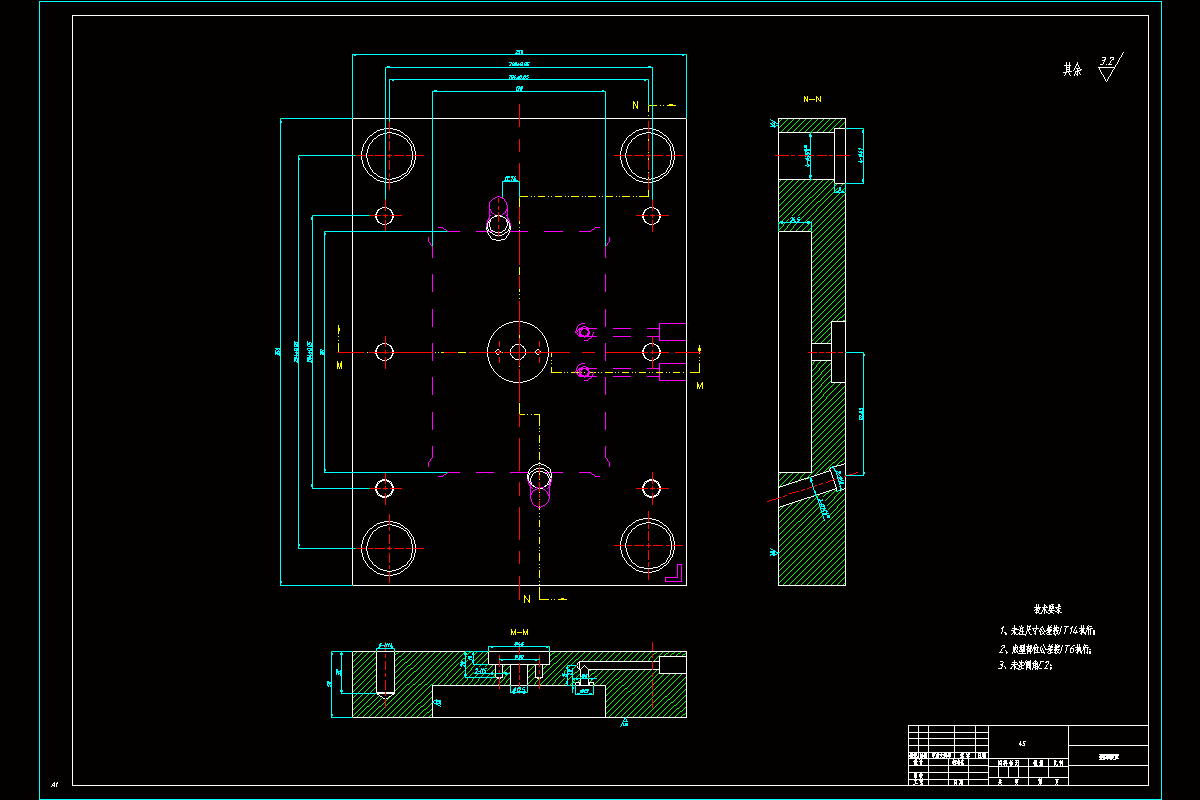Select the large guide hole at plate's lower-left corner
The image size is (1200, 800).
coord(389,547)
